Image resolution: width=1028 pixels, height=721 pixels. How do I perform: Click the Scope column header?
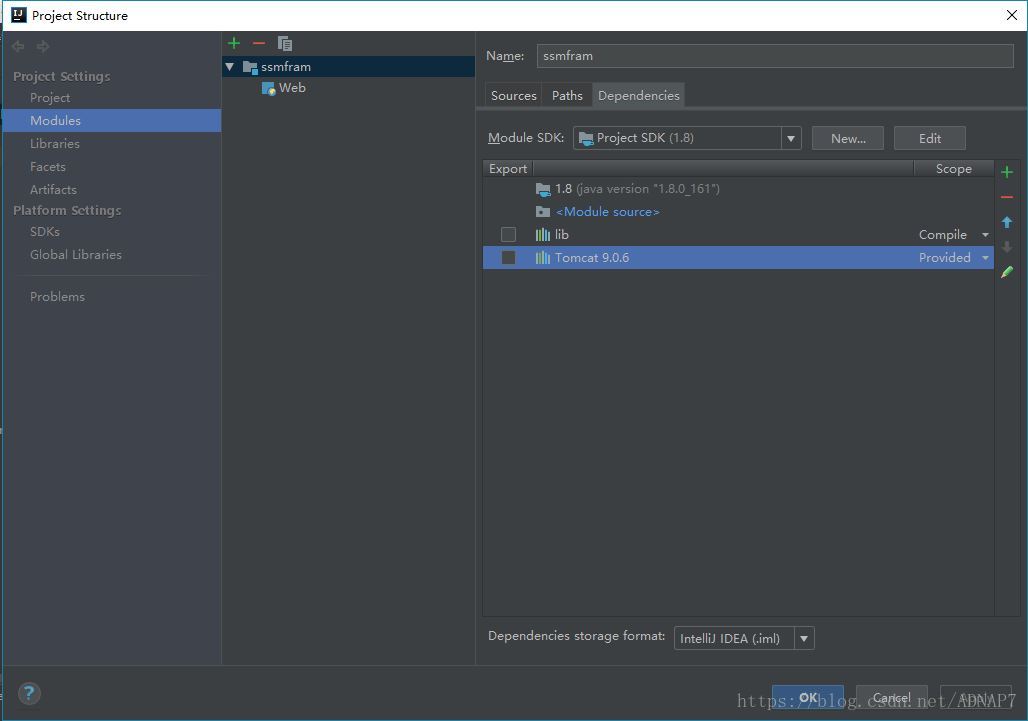click(x=953, y=169)
